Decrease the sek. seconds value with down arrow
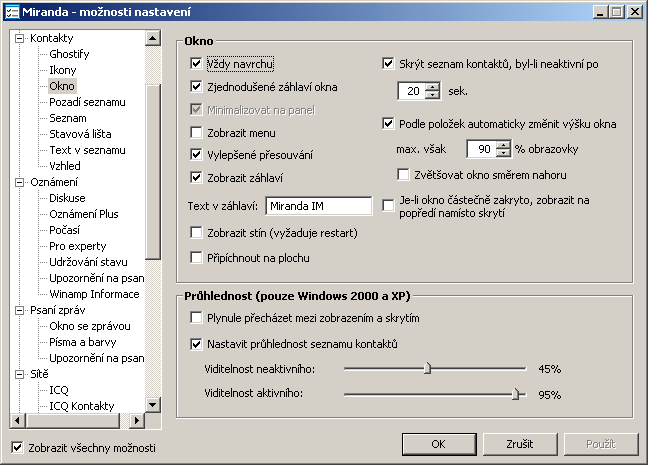The width and height of the screenshot is (648, 465). (x=432, y=95)
